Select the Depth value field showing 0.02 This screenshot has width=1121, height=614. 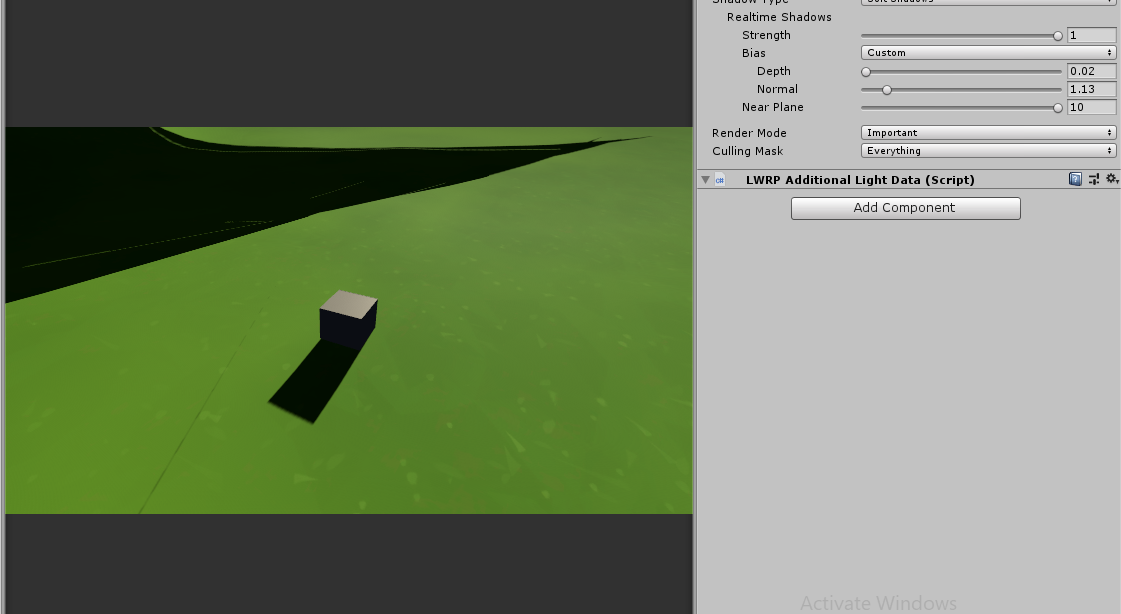[x=1091, y=71]
